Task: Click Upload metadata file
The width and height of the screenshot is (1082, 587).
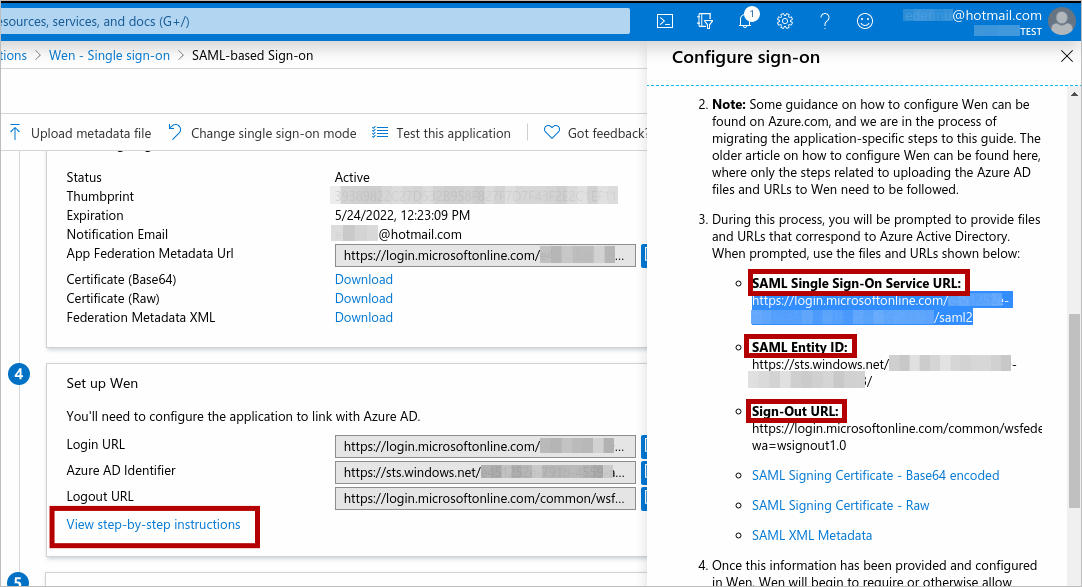Action: [80, 133]
